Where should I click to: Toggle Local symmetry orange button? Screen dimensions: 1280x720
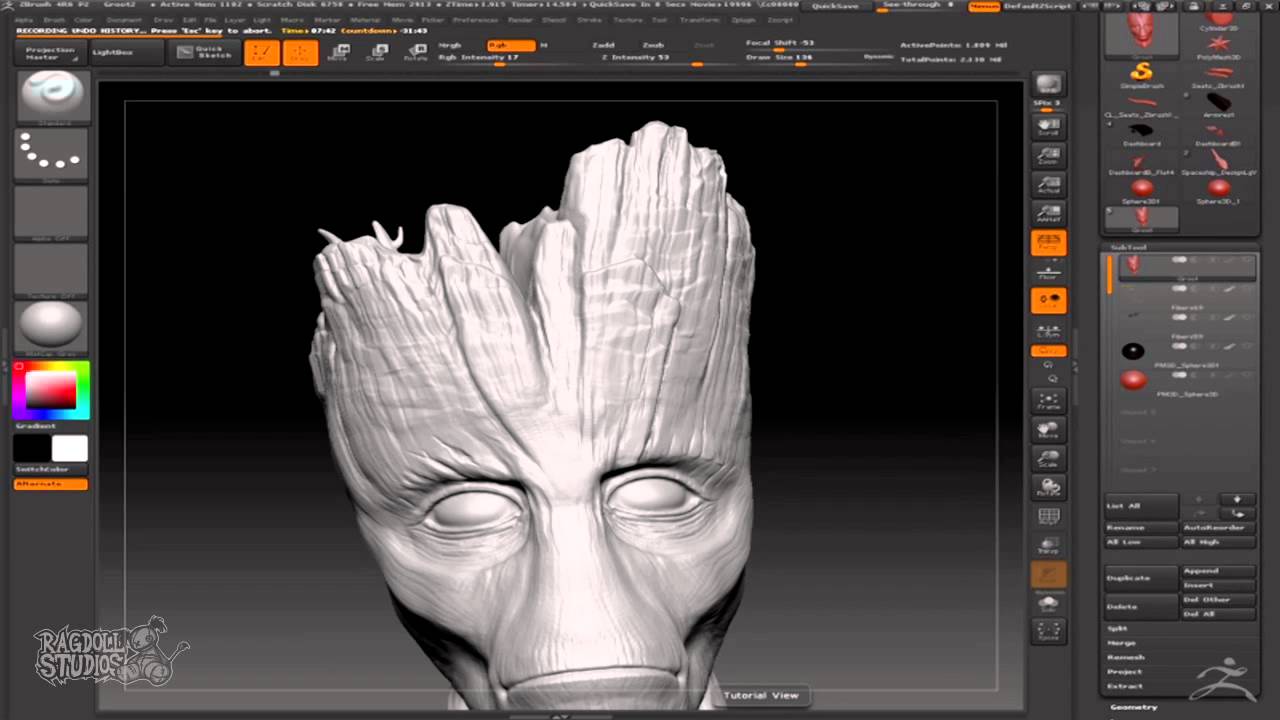point(1049,300)
